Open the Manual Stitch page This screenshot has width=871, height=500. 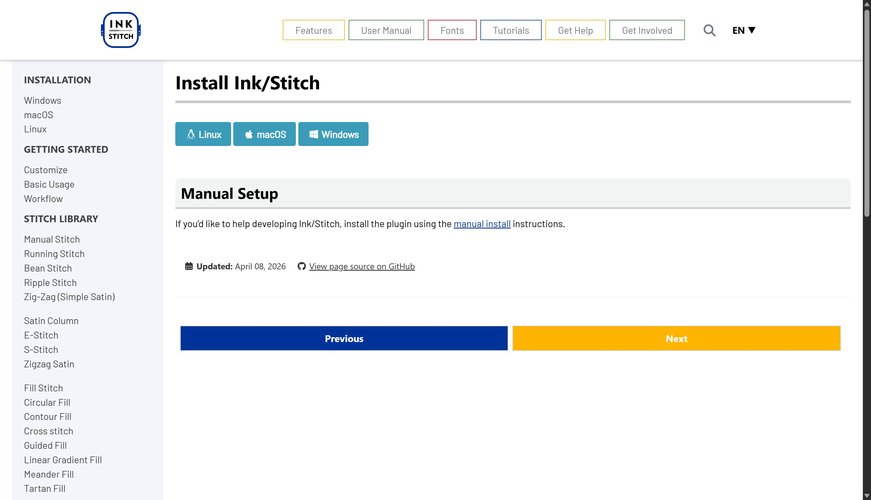(52, 239)
